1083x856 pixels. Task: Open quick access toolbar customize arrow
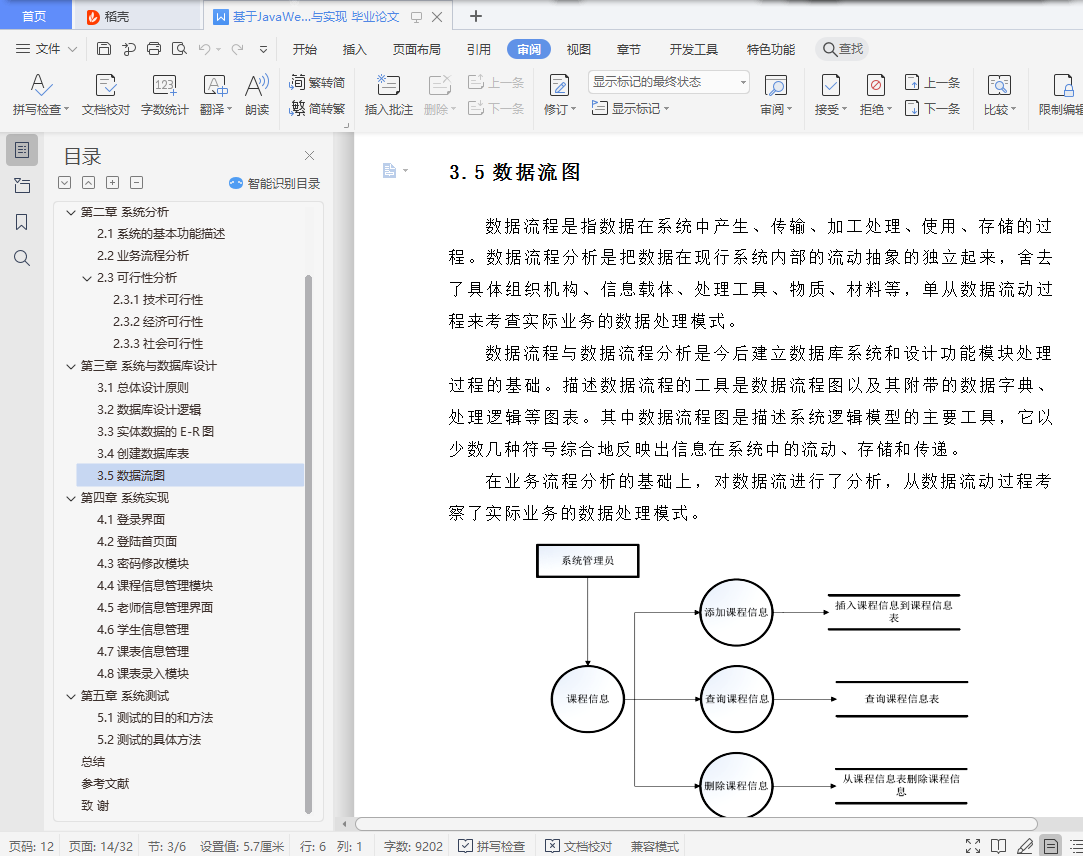263,49
